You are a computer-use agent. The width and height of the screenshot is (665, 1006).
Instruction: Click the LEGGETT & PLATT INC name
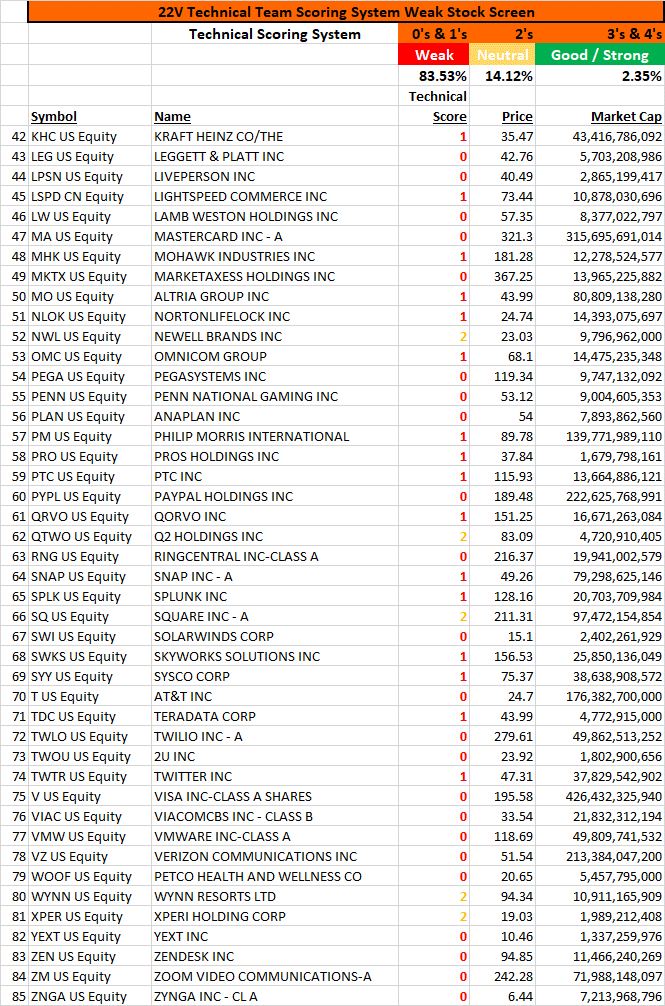219,157
